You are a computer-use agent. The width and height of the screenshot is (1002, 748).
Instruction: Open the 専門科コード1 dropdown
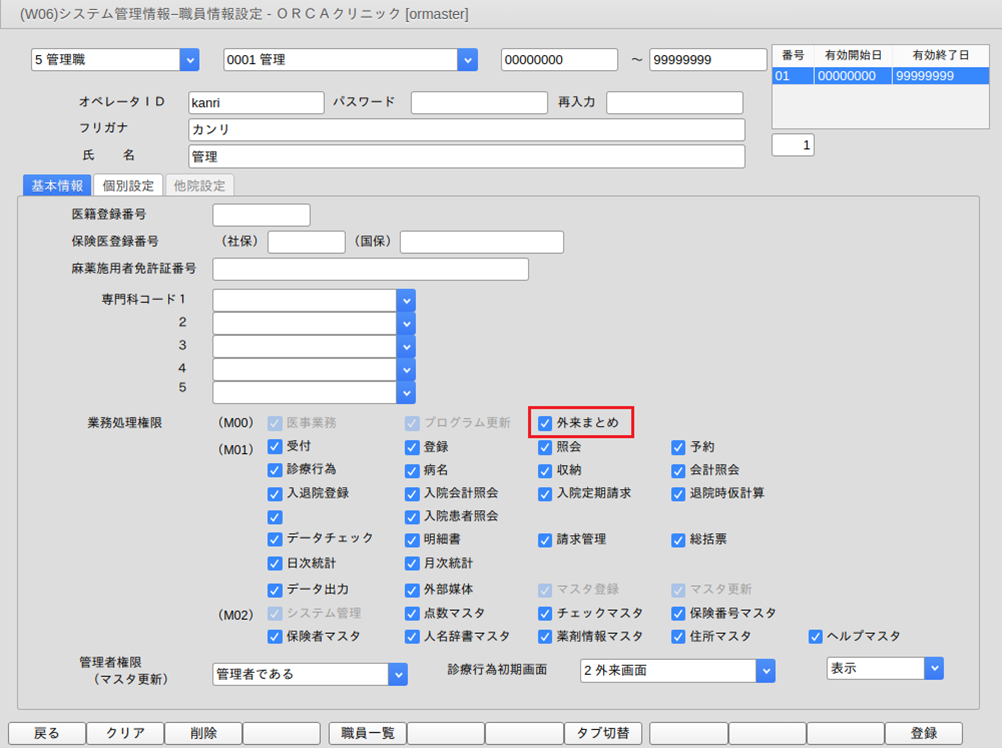point(406,300)
